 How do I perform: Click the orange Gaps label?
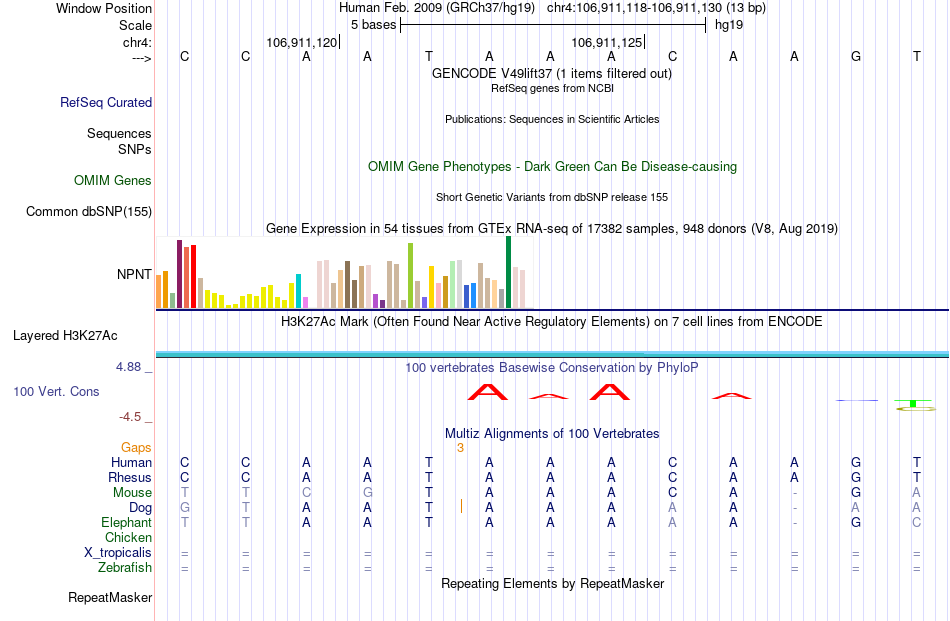pos(136,447)
